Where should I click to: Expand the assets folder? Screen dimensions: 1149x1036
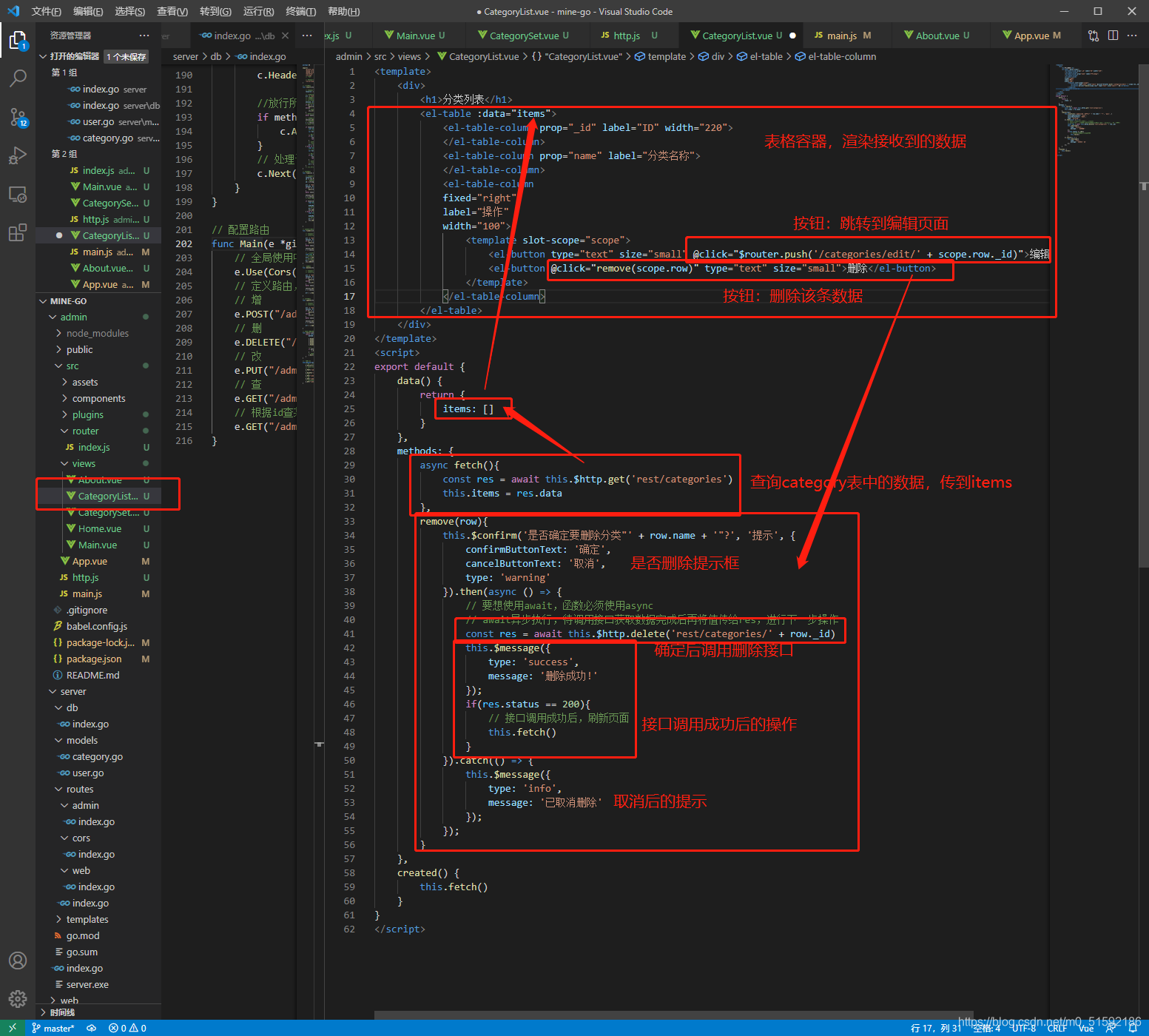tap(84, 382)
